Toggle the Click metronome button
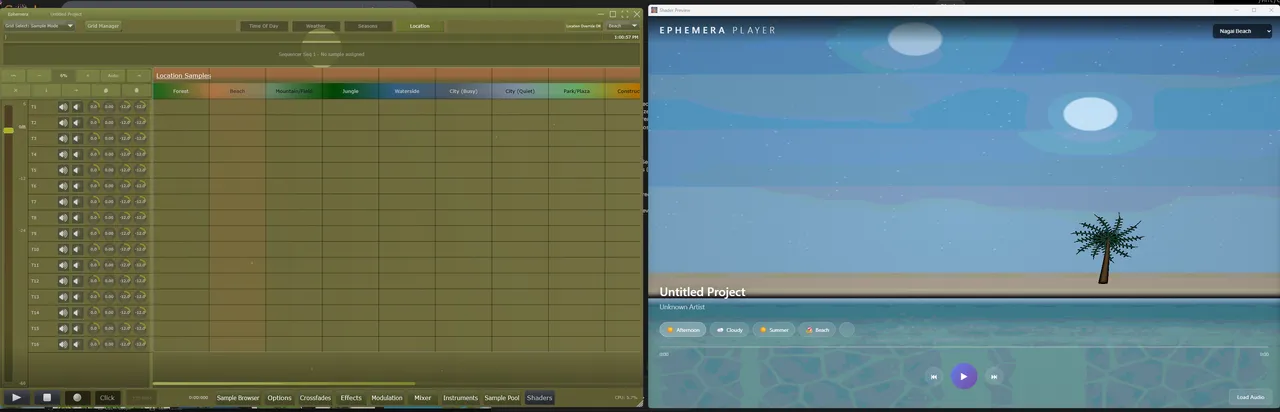 pyautogui.click(x=107, y=397)
